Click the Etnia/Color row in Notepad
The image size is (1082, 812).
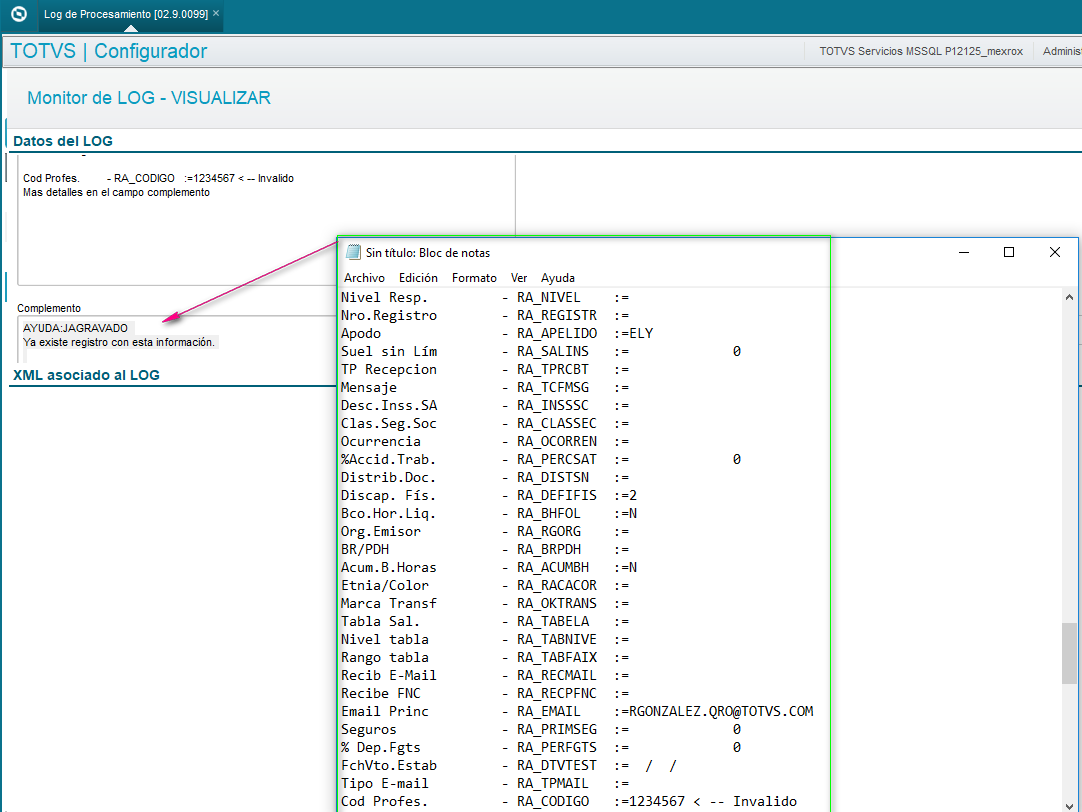[485, 585]
